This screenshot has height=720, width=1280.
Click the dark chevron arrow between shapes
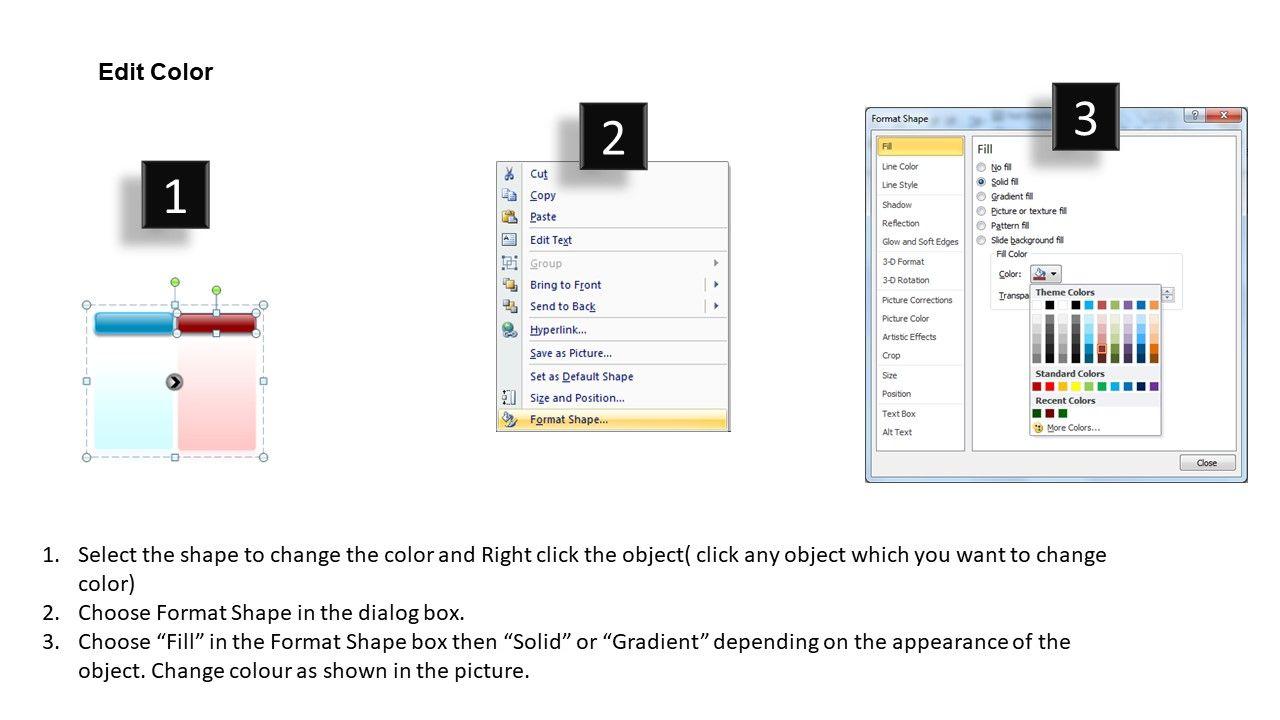[x=175, y=381]
